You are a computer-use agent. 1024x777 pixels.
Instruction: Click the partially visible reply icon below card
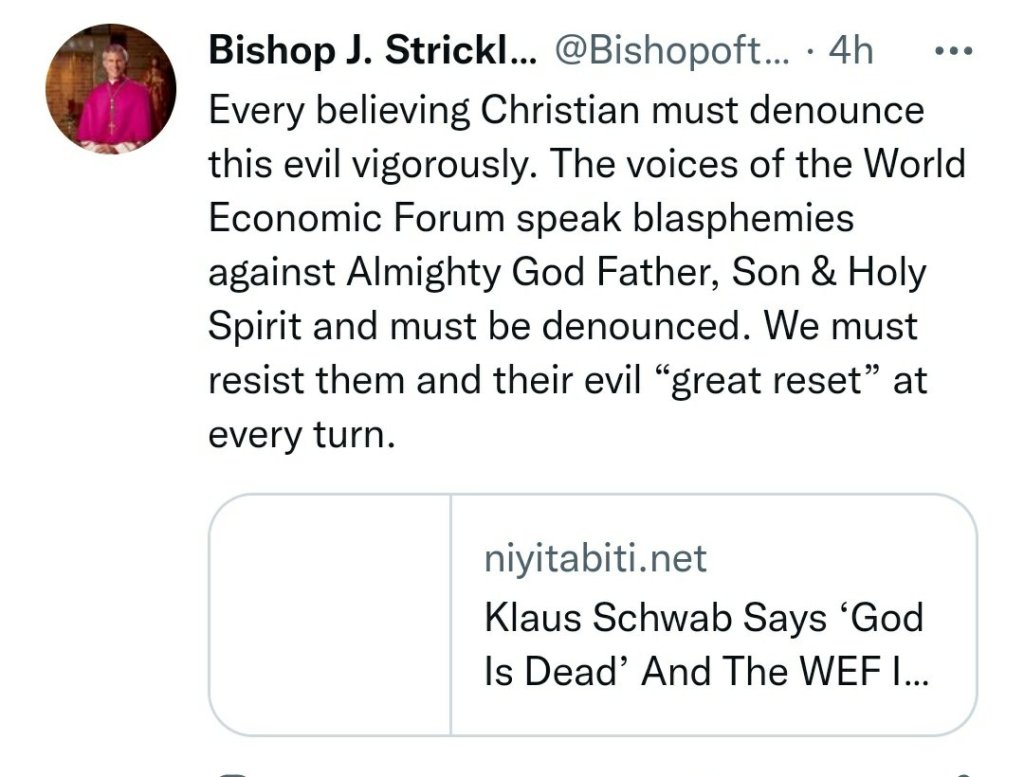pos(232,773)
